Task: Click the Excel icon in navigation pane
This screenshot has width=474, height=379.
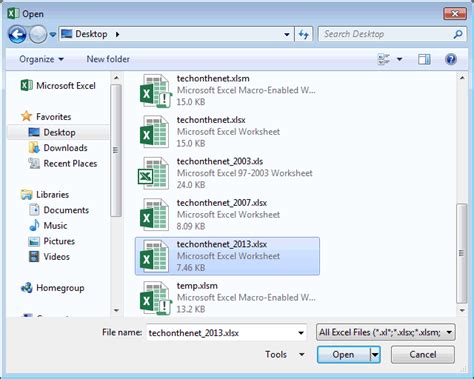Action: [26, 85]
